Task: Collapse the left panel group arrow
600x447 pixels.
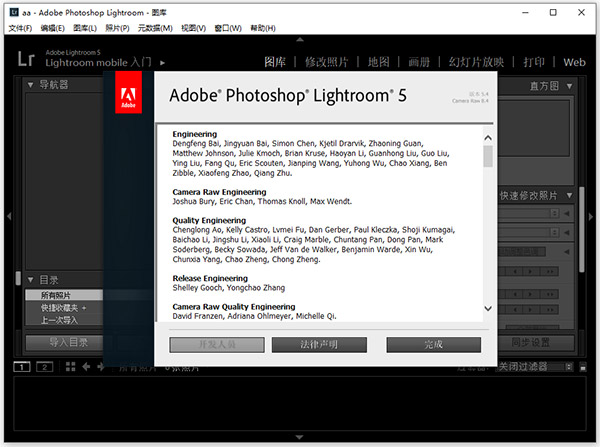Action: coord(9,216)
